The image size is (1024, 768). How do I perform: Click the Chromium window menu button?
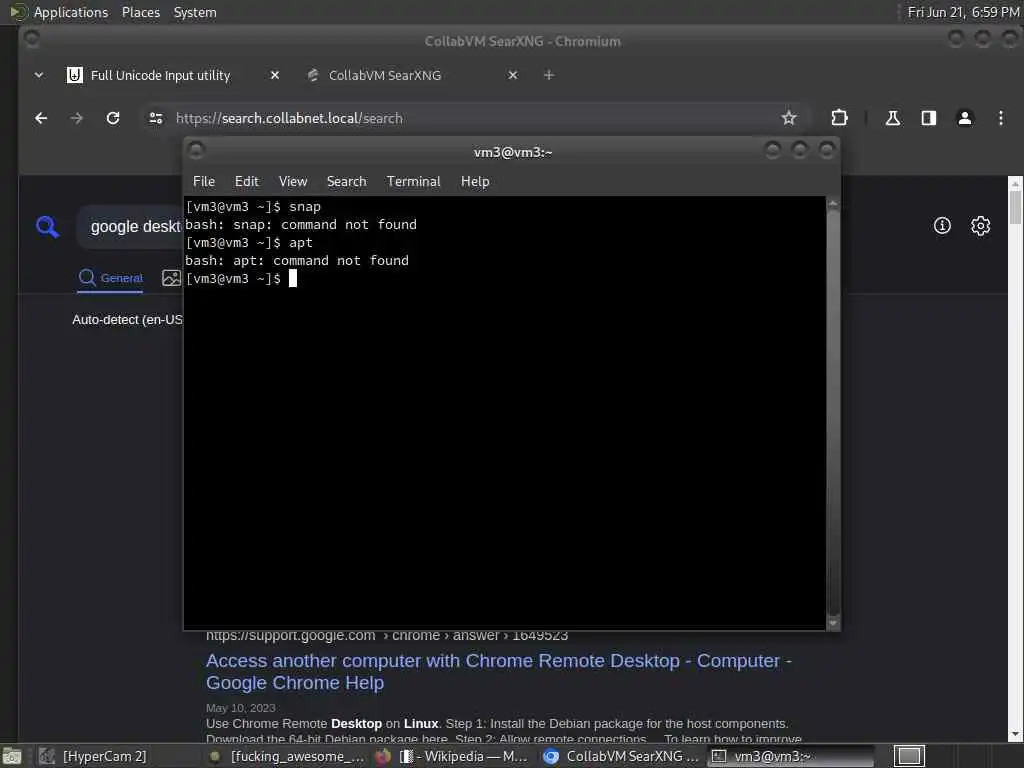tap(31, 39)
